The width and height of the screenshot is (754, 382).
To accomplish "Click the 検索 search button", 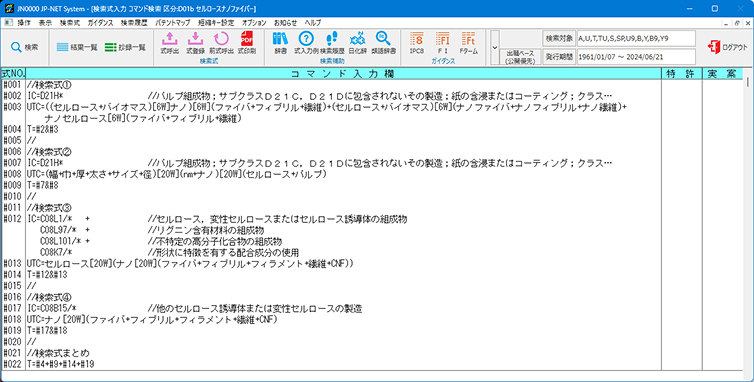I will point(25,47).
